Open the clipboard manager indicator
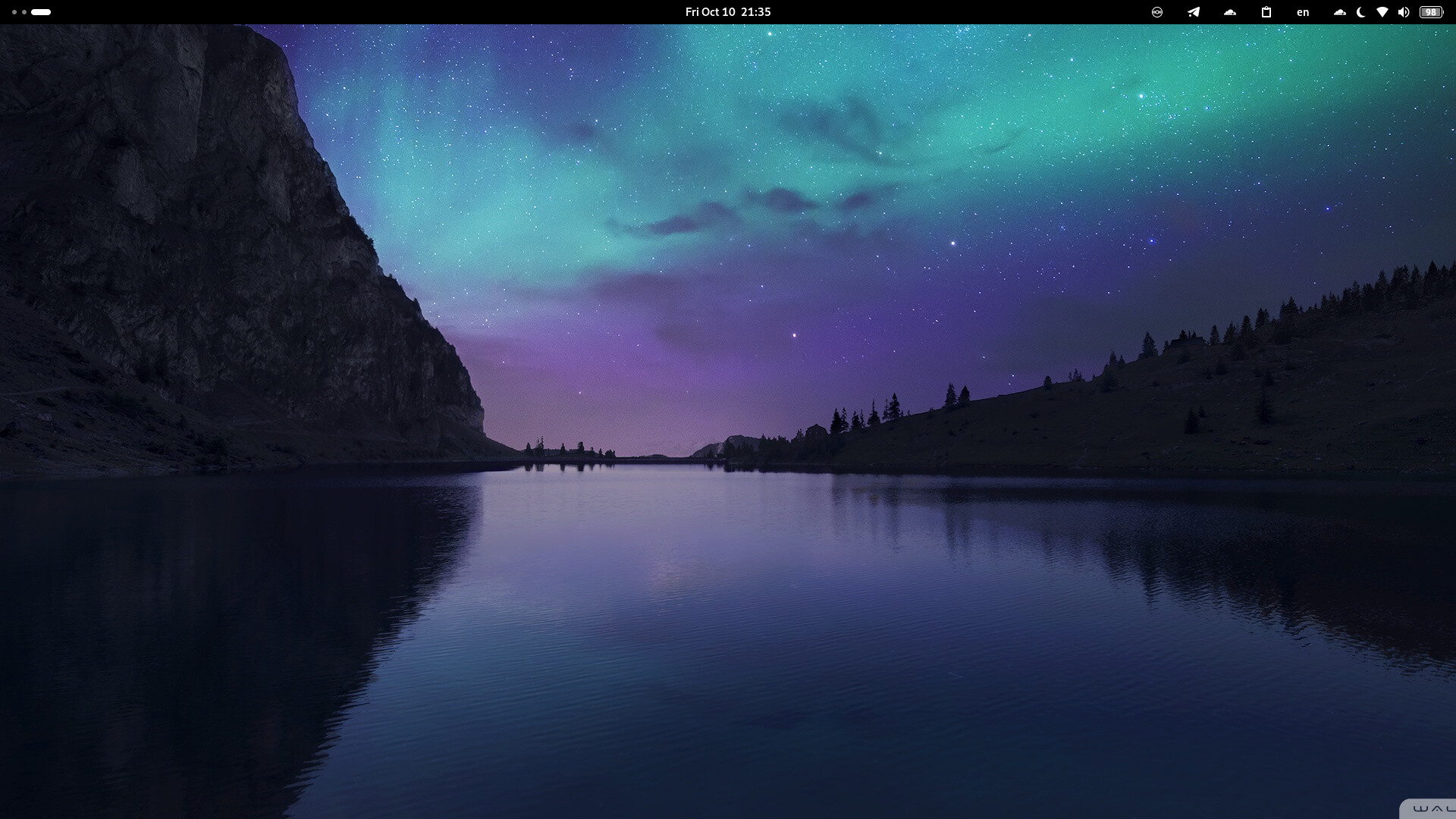 pos(1266,12)
